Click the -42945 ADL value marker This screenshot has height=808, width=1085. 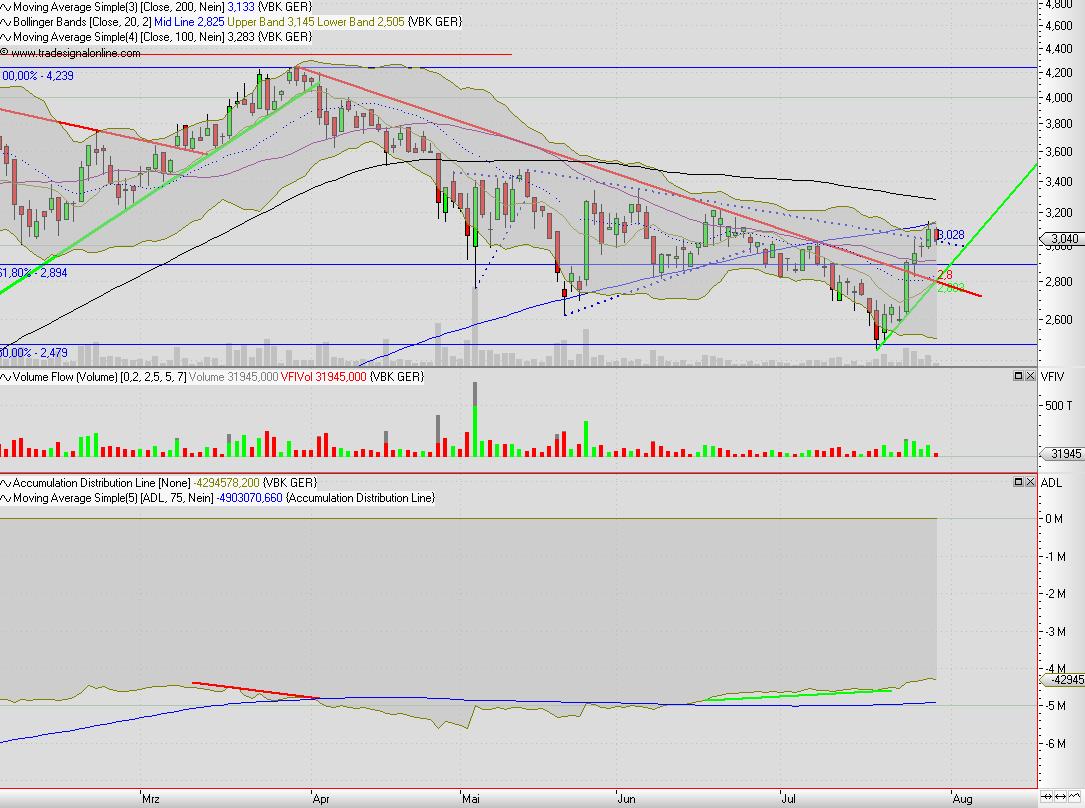point(1064,680)
